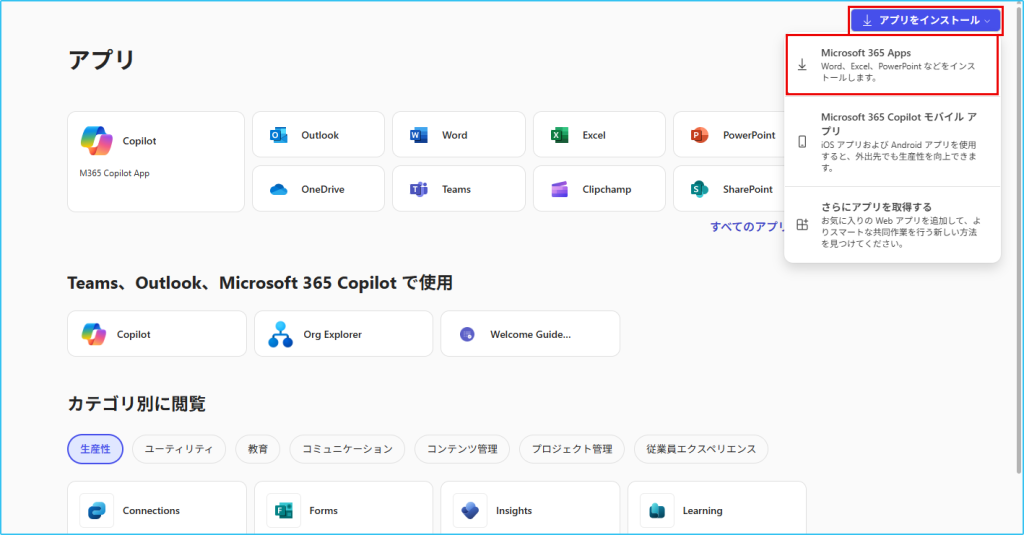Viewport: 1024px width, 535px height.
Task: Open the Forms card label
Action: pos(323,511)
